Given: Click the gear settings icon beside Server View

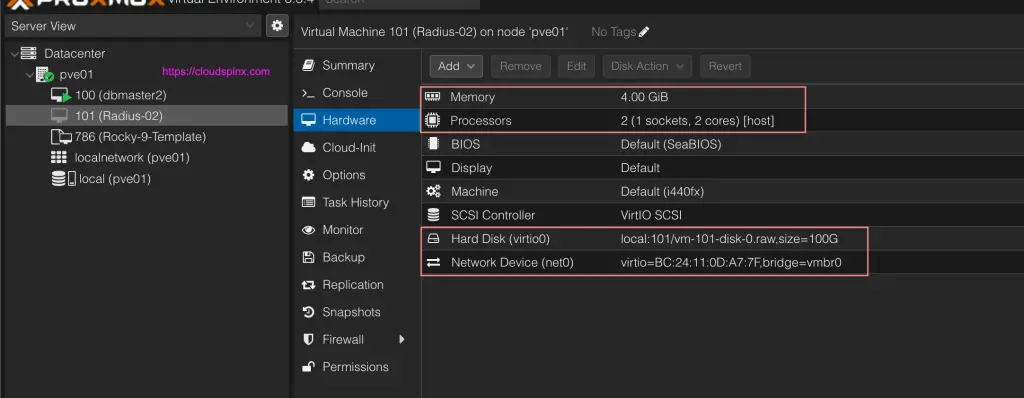Looking at the screenshot, I should pyautogui.click(x=278, y=25).
